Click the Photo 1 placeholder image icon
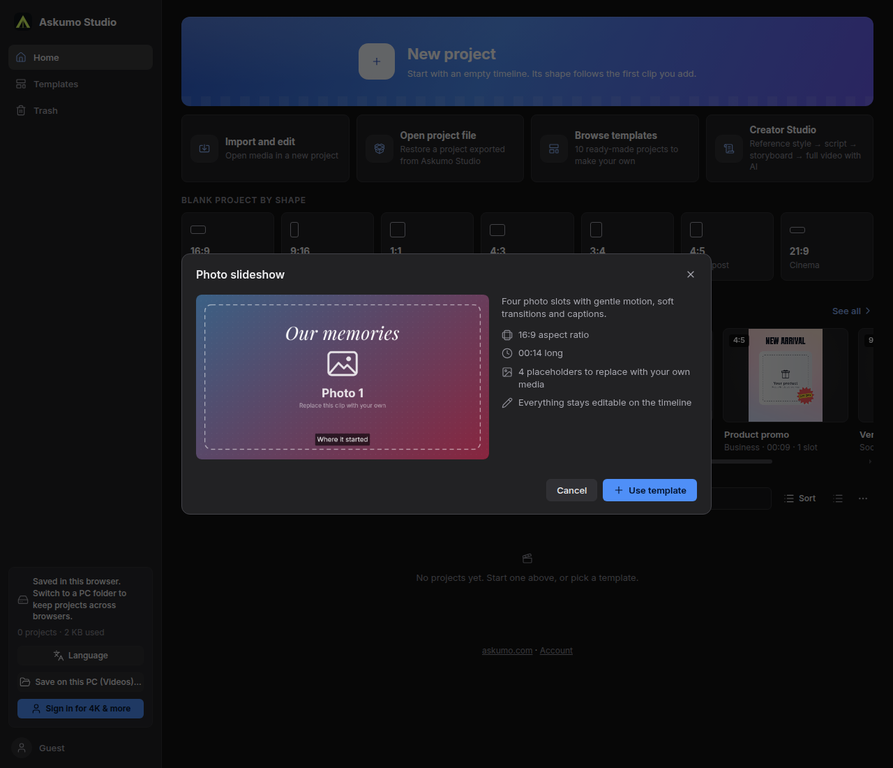This screenshot has height=768, width=893. pyautogui.click(x=342, y=363)
